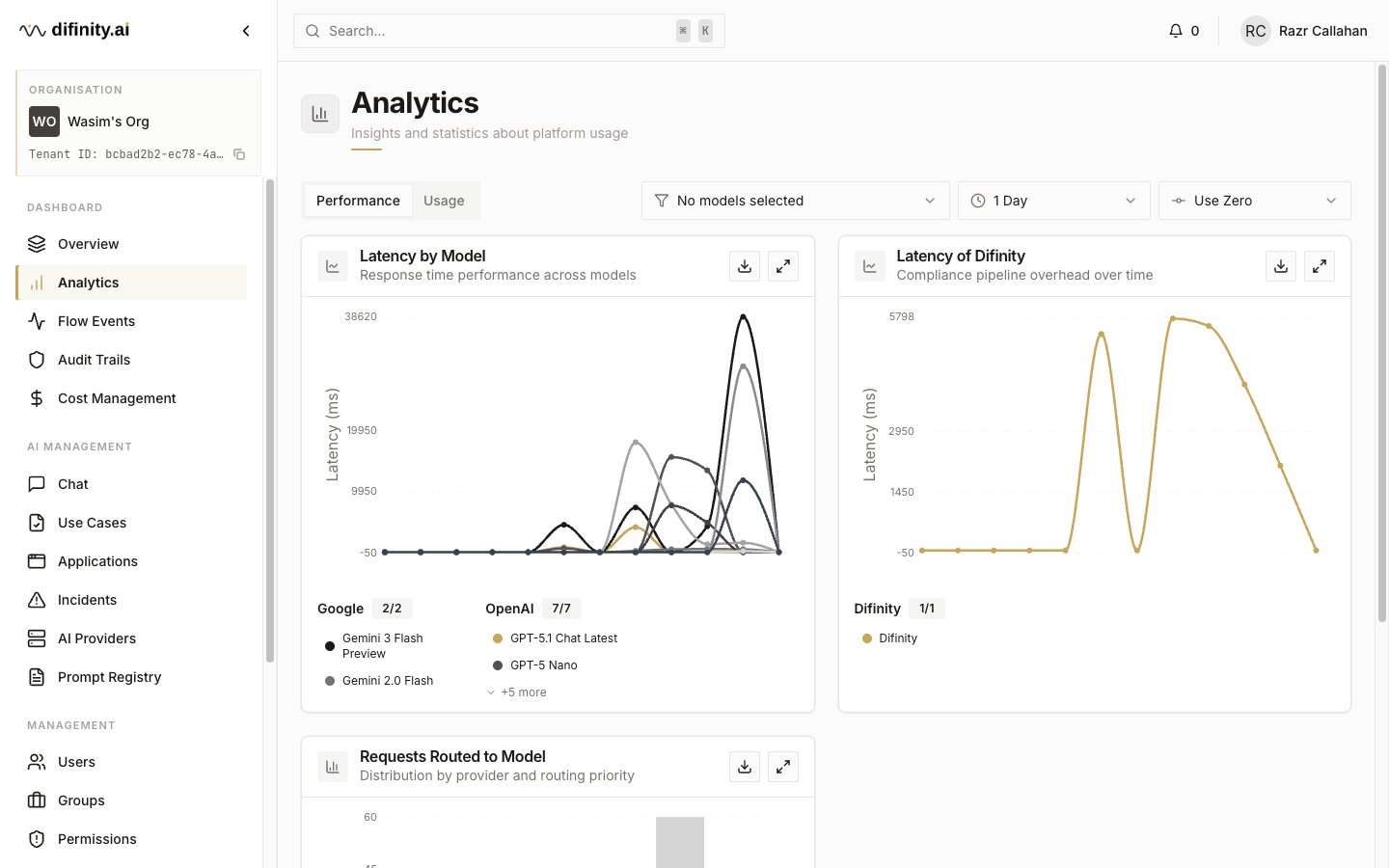Image resolution: width=1389 pixels, height=868 pixels.
Task: Click the Chat bubble icon
Action: click(x=37, y=484)
